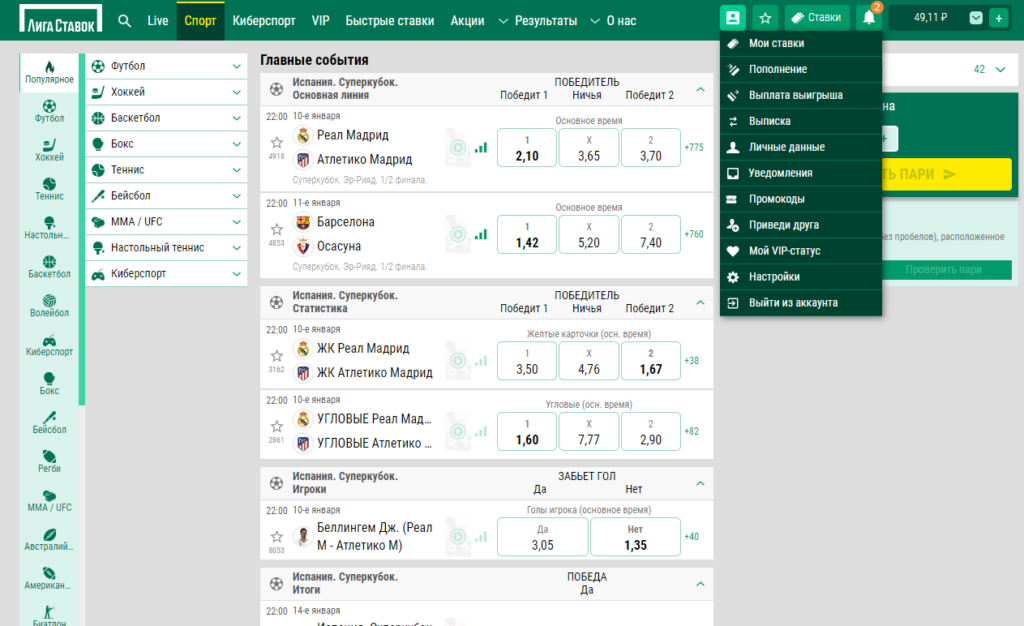Open Акции in top navigation
The height and width of the screenshot is (626, 1024).
coord(468,21)
